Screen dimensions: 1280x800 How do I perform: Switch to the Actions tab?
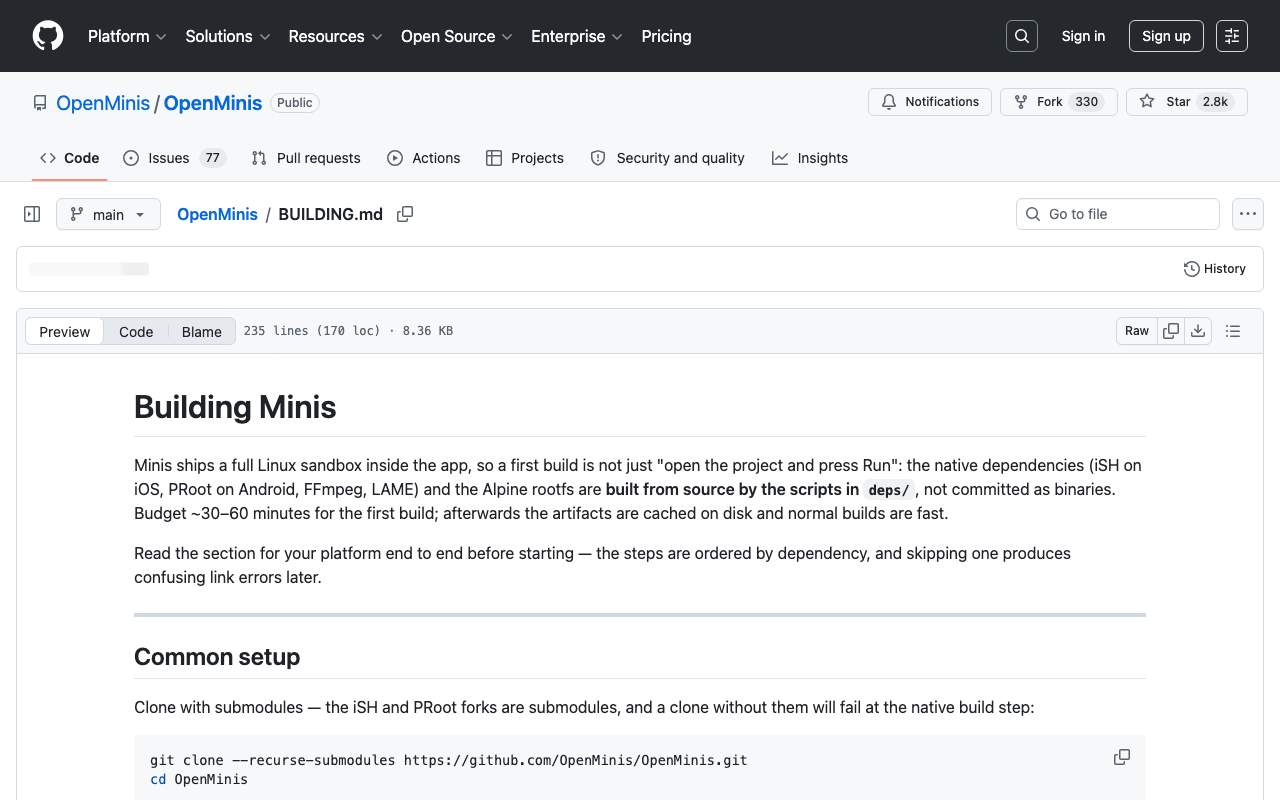pyautogui.click(x=424, y=158)
